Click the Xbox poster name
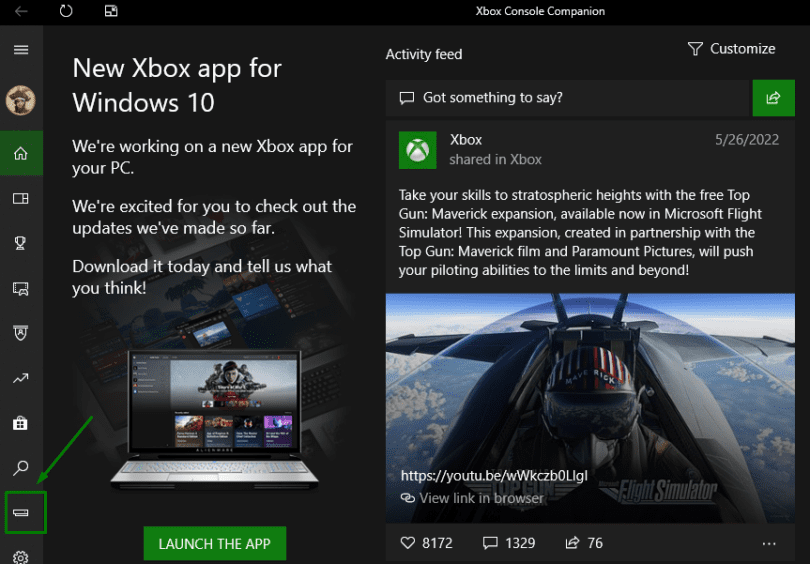Image resolution: width=810 pixels, height=564 pixels. (466, 140)
